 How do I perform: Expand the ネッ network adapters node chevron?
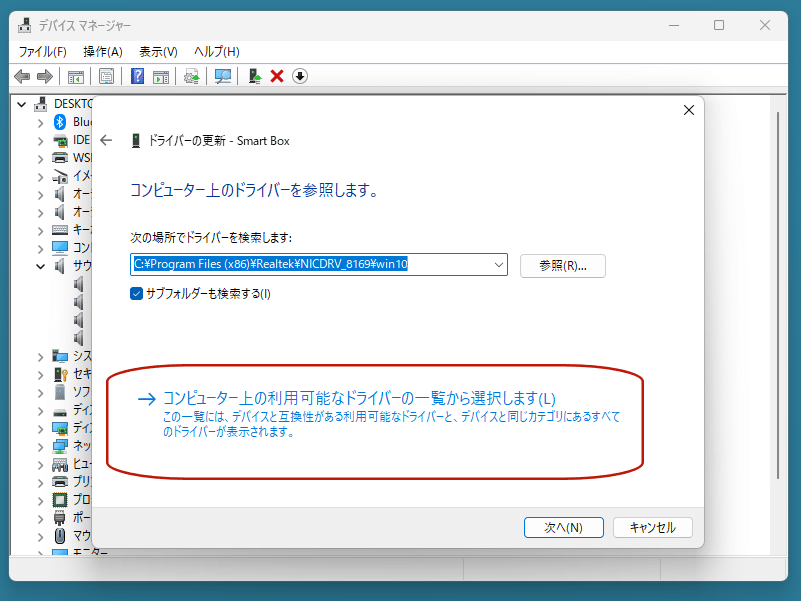(40, 447)
